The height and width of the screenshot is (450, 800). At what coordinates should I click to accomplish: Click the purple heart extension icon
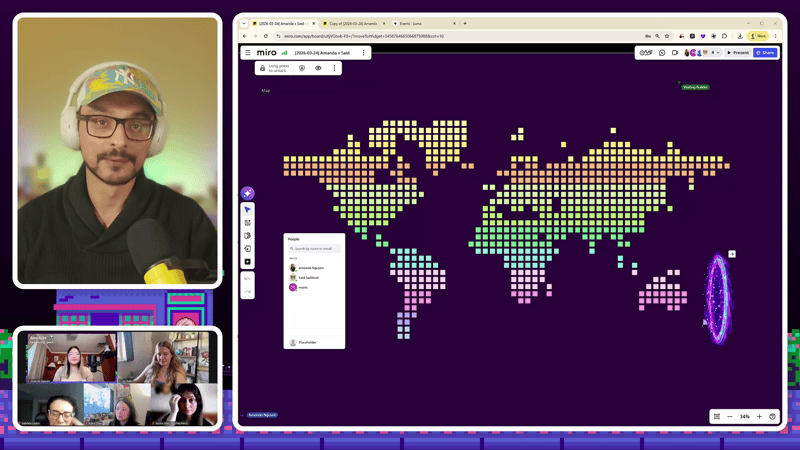(703, 36)
